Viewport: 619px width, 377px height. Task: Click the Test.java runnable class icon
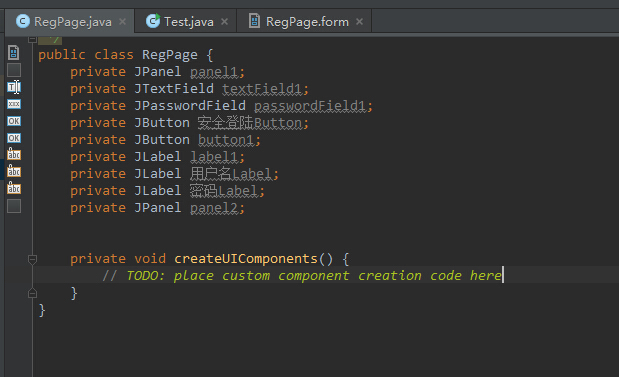[x=153, y=21]
